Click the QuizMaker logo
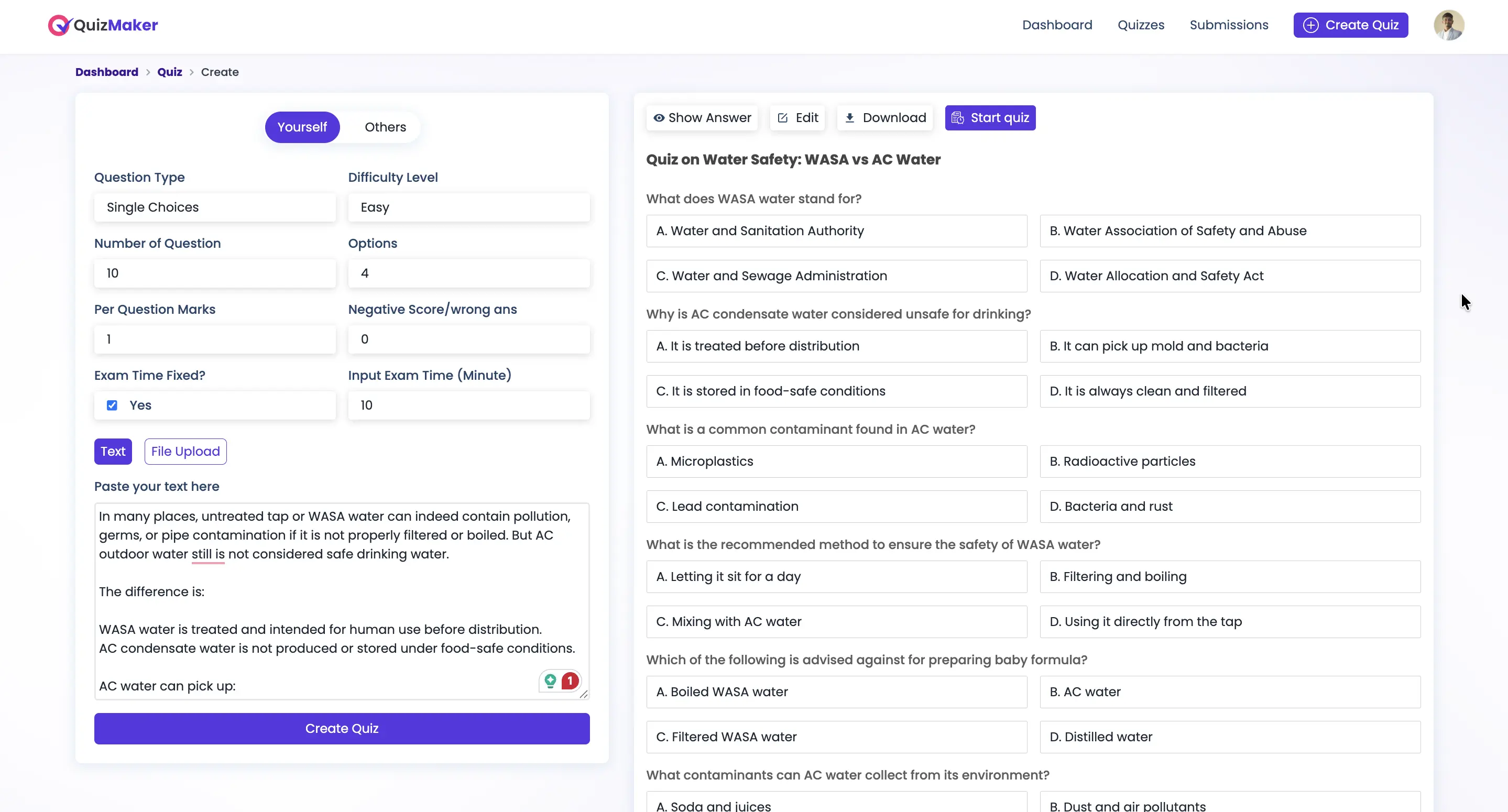Image resolution: width=1508 pixels, height=812 pixels. point(103,25)
